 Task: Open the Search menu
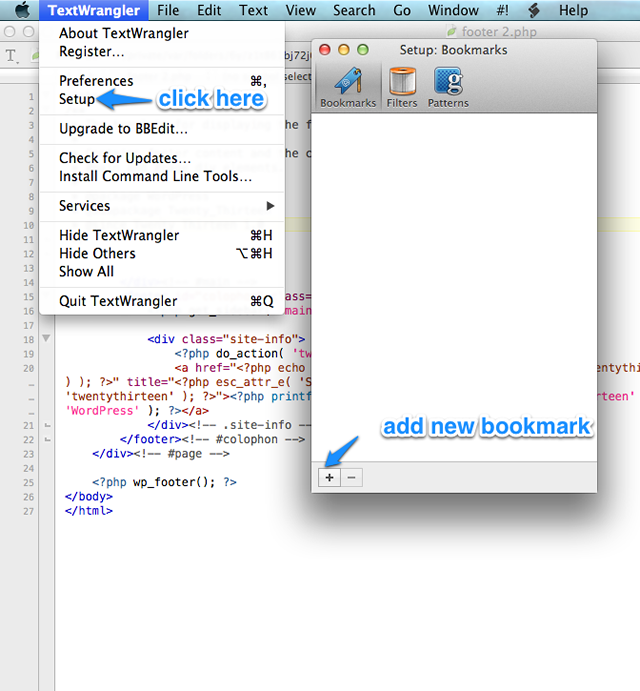coord(354,10)
